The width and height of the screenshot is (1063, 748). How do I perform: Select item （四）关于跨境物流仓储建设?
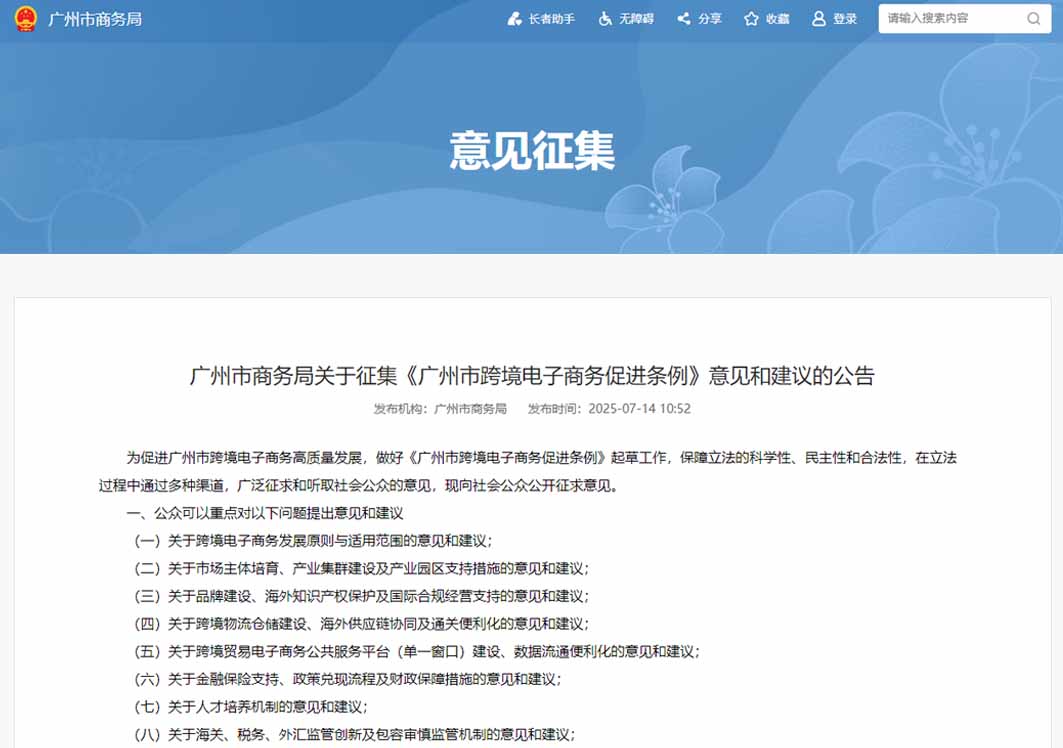361,624
